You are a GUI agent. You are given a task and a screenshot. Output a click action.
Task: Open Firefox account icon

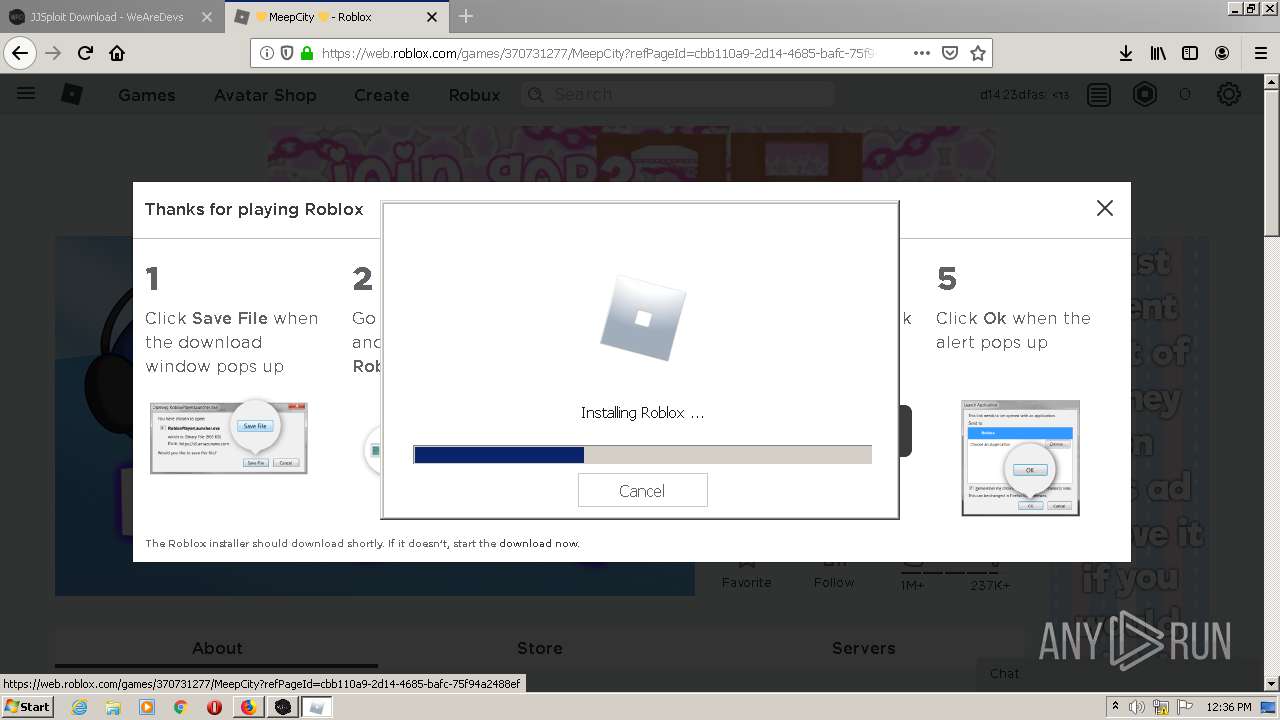point(1222,53)
